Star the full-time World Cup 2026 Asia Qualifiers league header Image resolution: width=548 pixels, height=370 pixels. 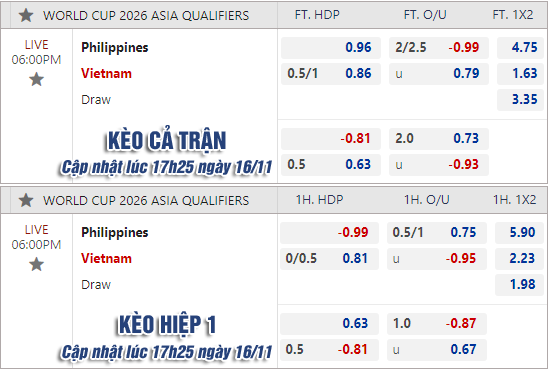pyautogui.click(x=26, y=15)
